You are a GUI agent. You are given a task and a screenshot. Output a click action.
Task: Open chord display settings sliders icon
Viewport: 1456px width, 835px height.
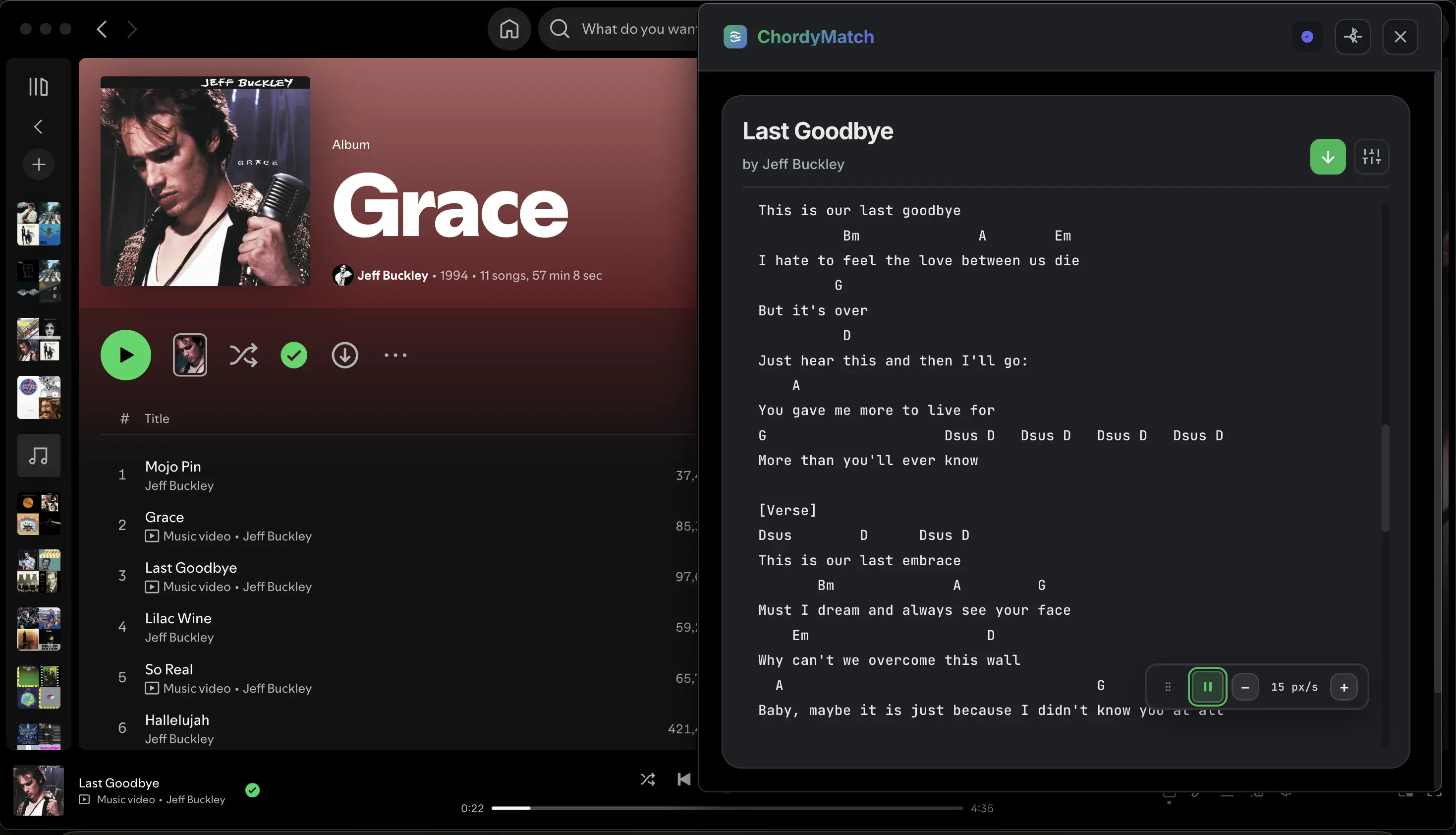tap(1372, 157)
